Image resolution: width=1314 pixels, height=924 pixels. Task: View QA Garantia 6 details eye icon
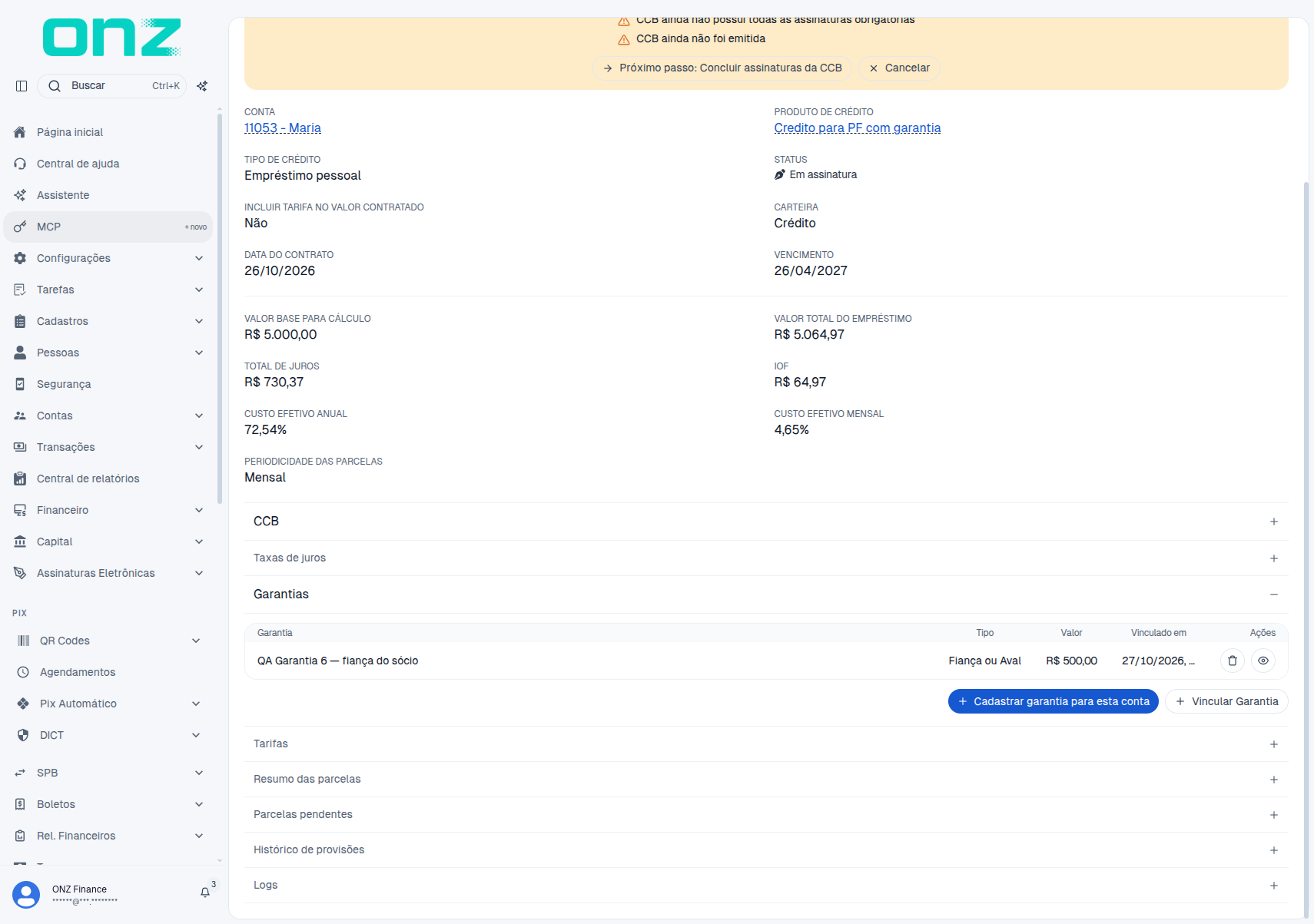pyautogui.click(x=1263, y=661)
